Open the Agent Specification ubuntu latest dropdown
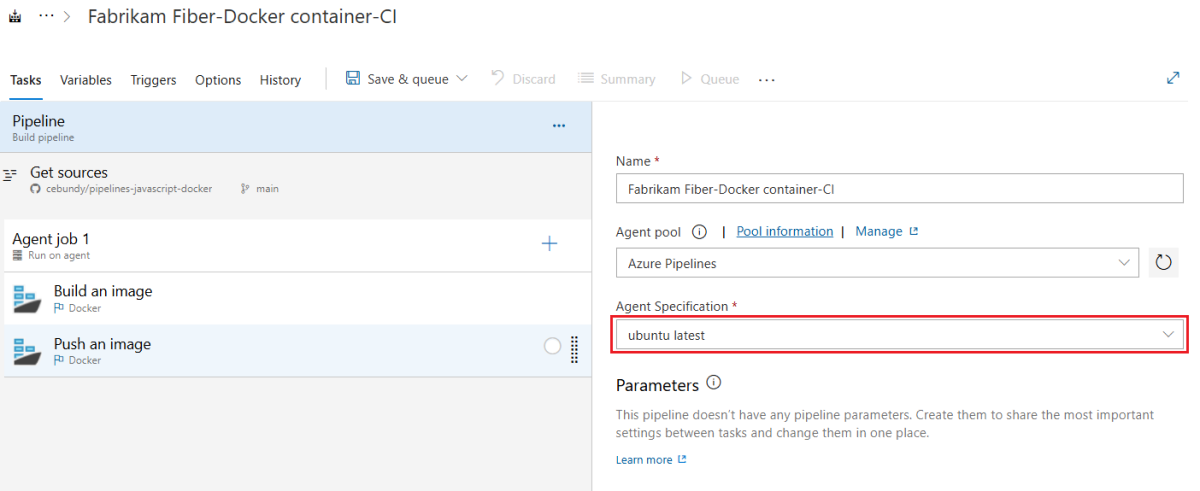Screen dimensions: 1200x491 pyautogui.click(x=900, y=335)
